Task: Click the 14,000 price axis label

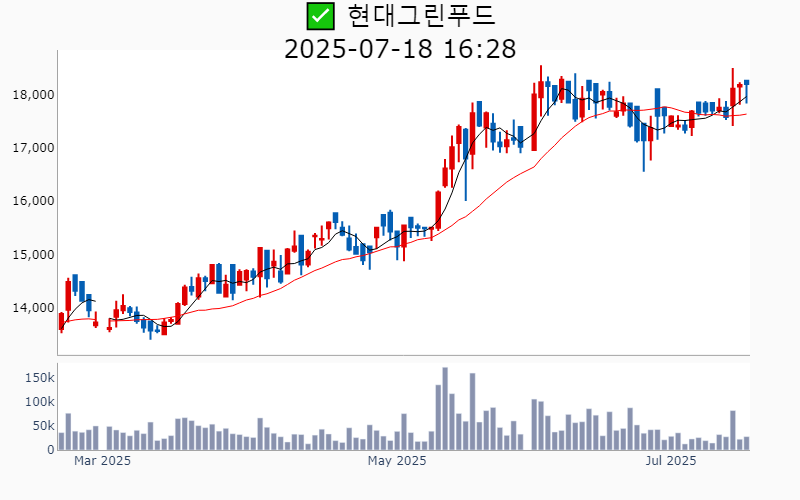Action: [x=33, y=308]
